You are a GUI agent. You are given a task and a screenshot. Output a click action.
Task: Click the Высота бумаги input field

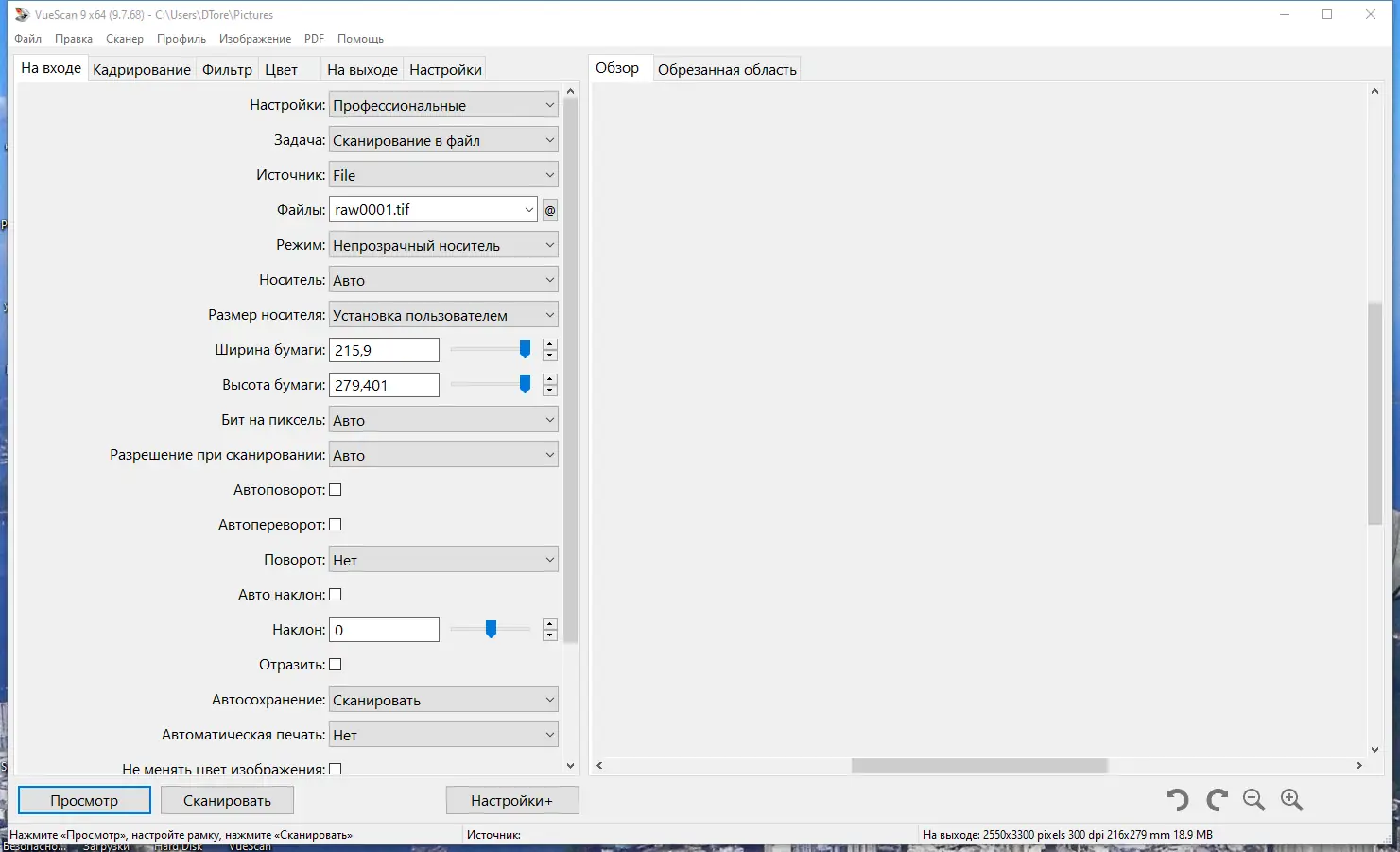(384, 385)
